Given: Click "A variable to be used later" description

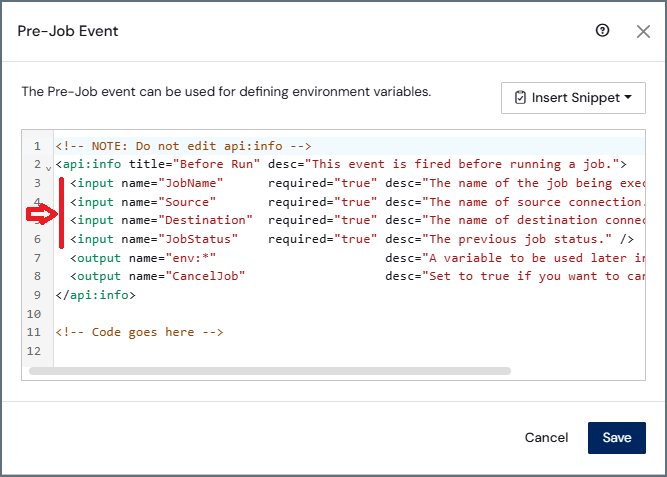Looking at the screenshot, I should [533, 258].
